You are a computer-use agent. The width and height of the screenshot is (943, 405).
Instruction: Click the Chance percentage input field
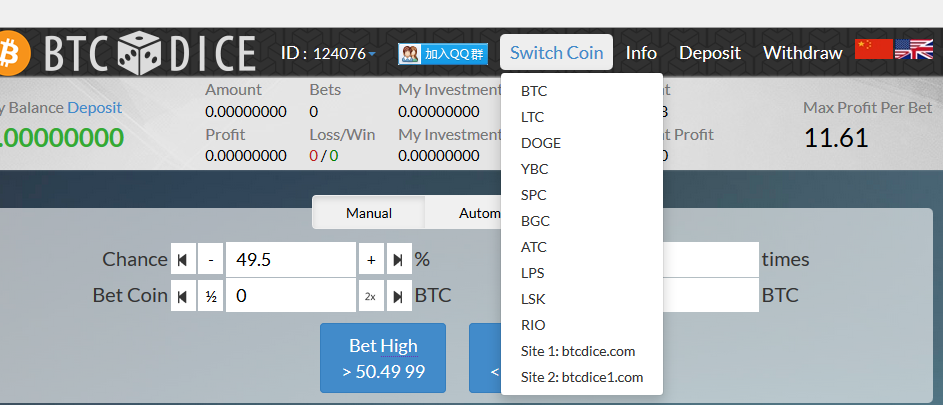coord(290,260)
